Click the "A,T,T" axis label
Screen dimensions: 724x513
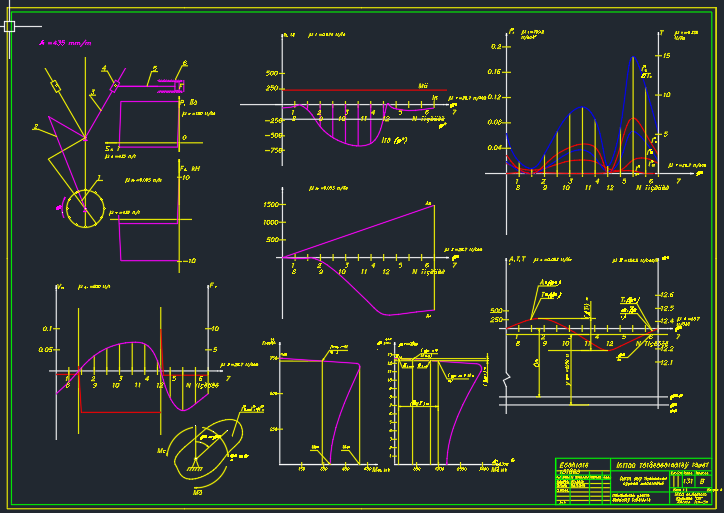(x=517, y=260)
